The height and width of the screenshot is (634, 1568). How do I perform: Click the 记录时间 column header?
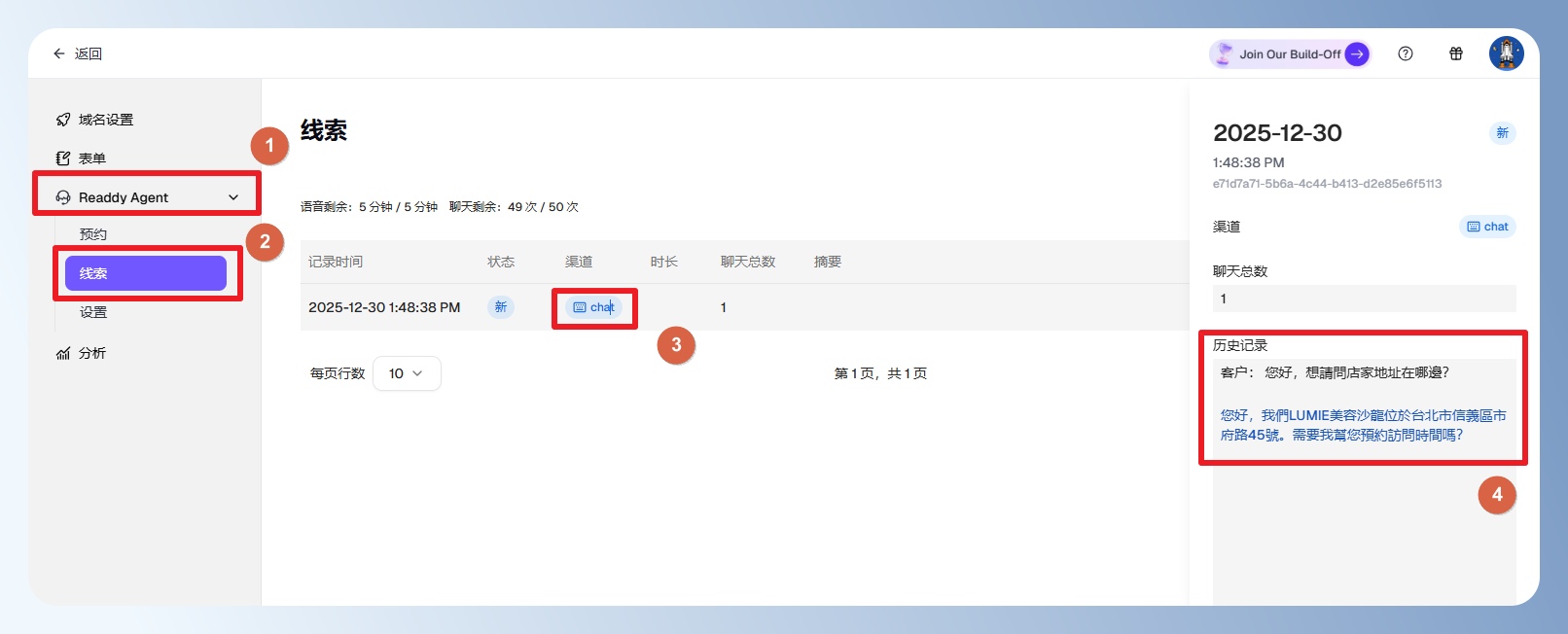(x=336, y=262)
